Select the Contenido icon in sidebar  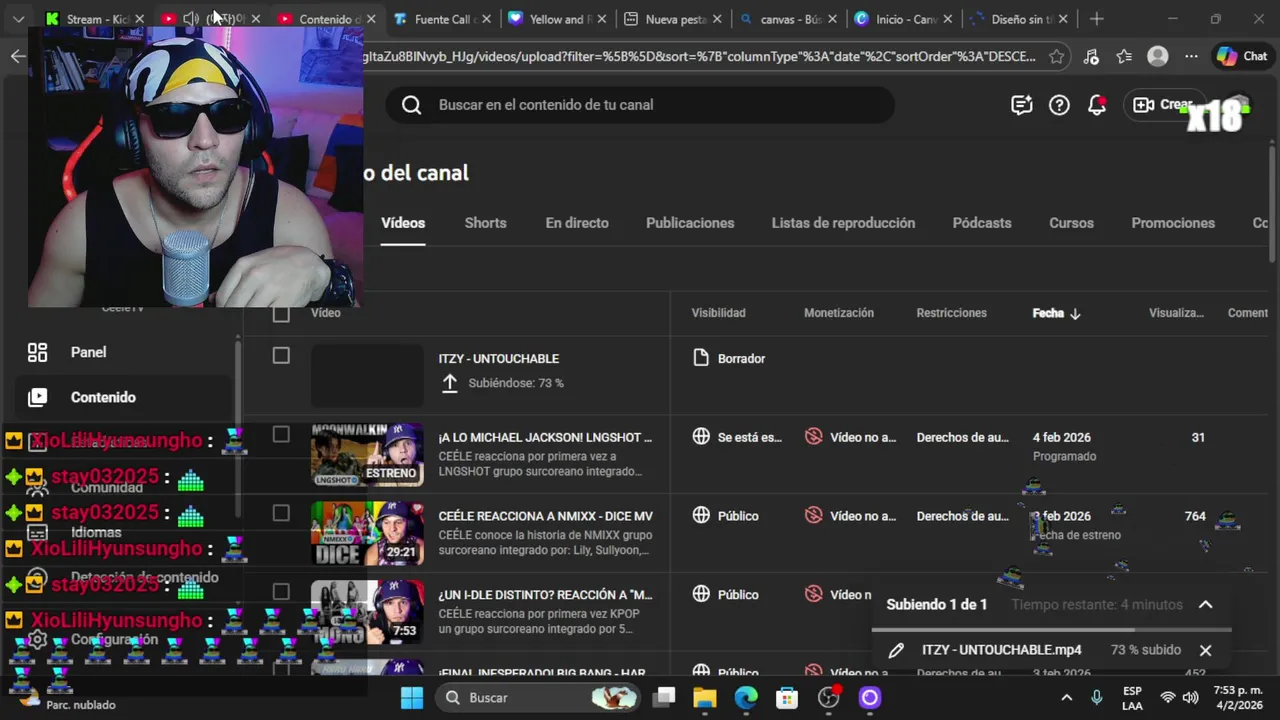[37, 397]
